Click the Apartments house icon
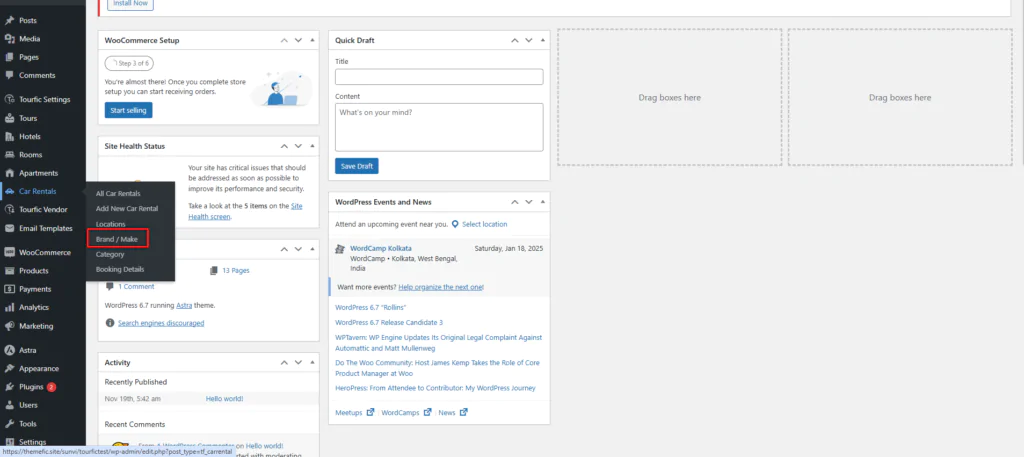The width and height of the screenshot is (1024, 457). click(9, 173)
